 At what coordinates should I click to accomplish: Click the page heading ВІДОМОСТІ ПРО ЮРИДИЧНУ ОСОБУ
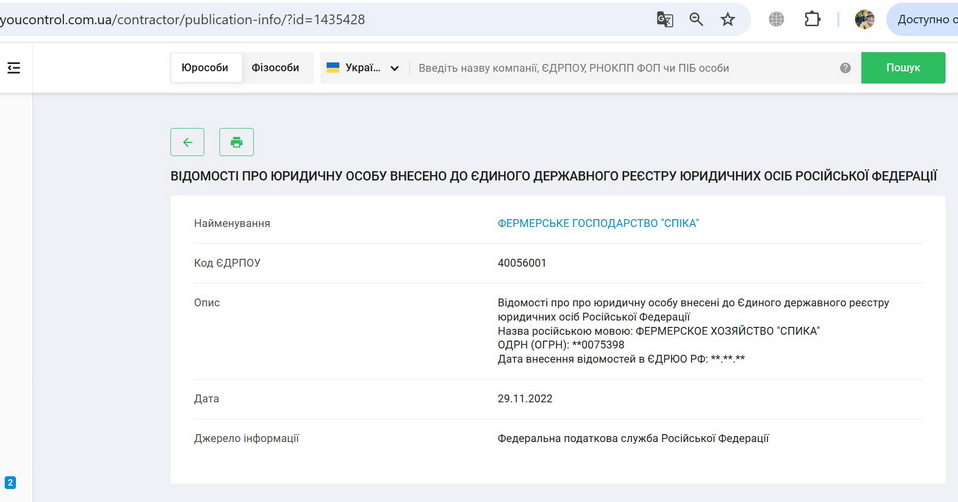[554, 176]
